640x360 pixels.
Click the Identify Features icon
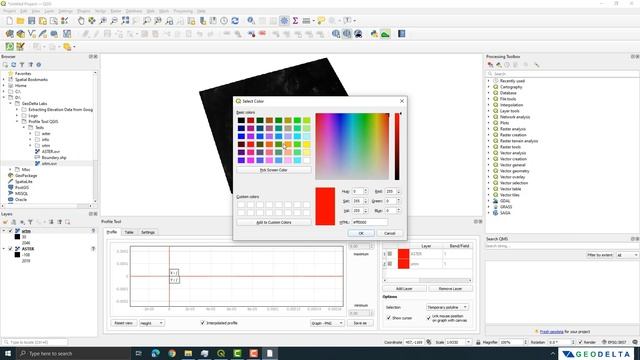[x=251, y=21]
